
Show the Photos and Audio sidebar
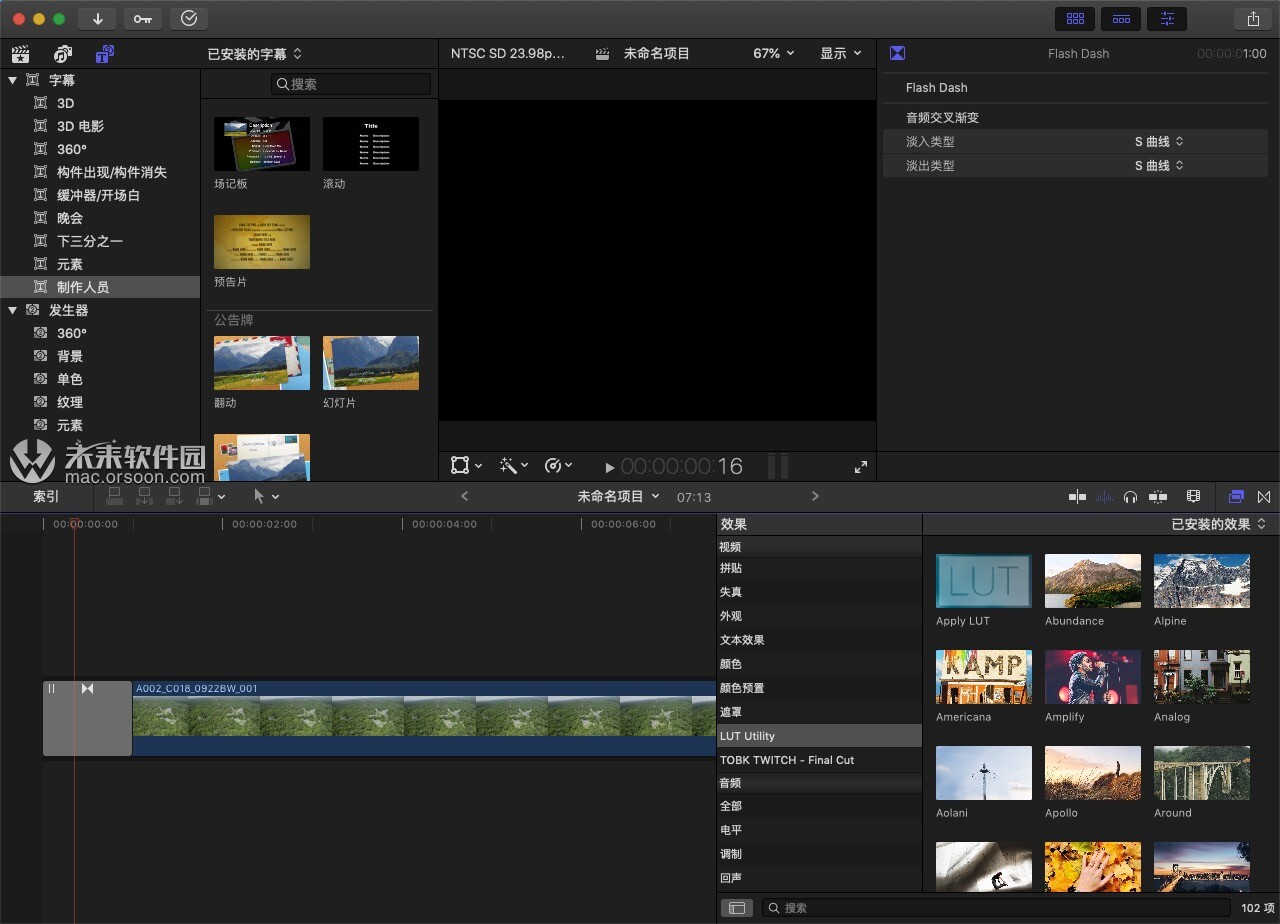[63, 54]
